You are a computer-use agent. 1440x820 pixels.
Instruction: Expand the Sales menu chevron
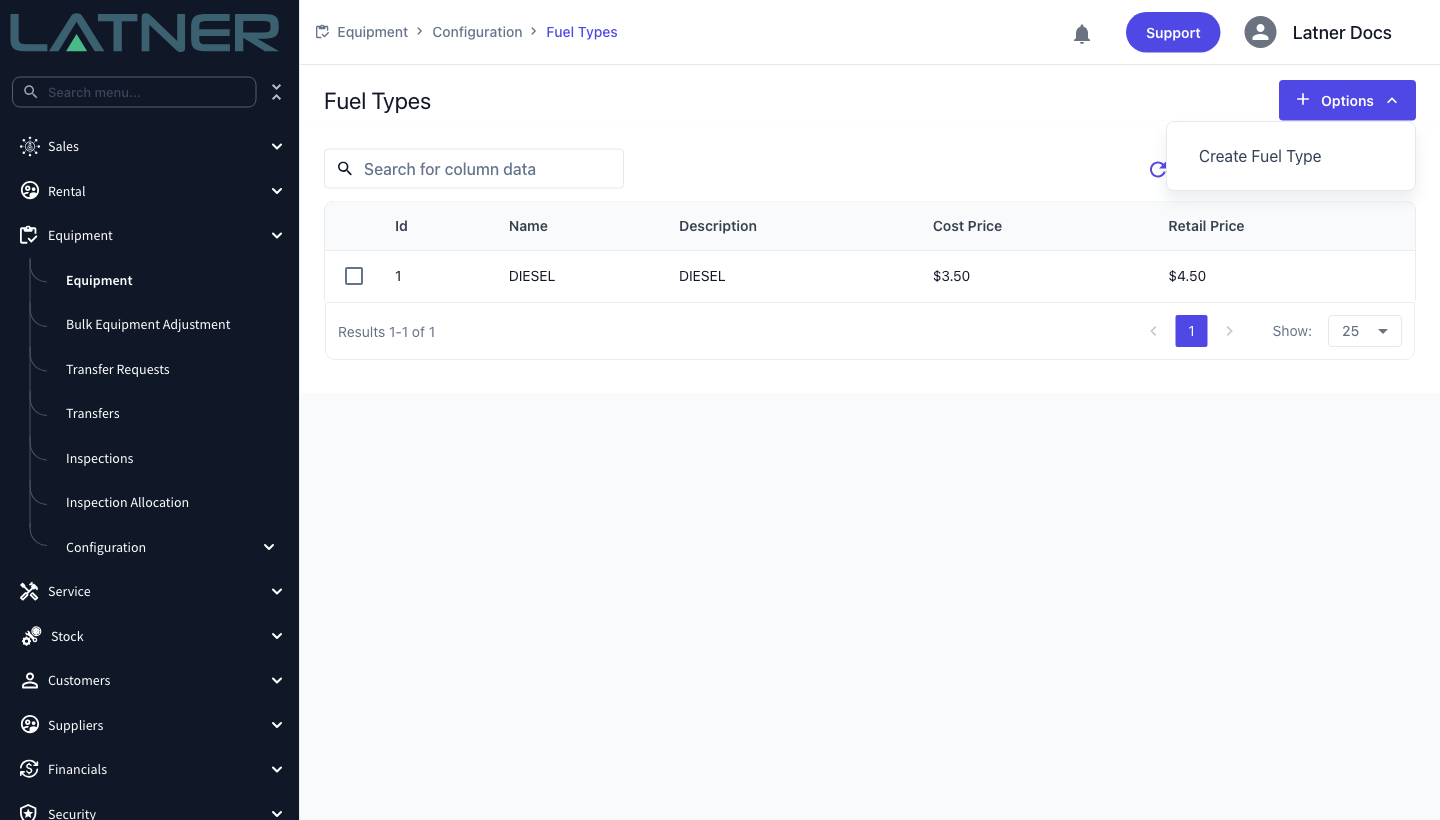pos(277,146)
